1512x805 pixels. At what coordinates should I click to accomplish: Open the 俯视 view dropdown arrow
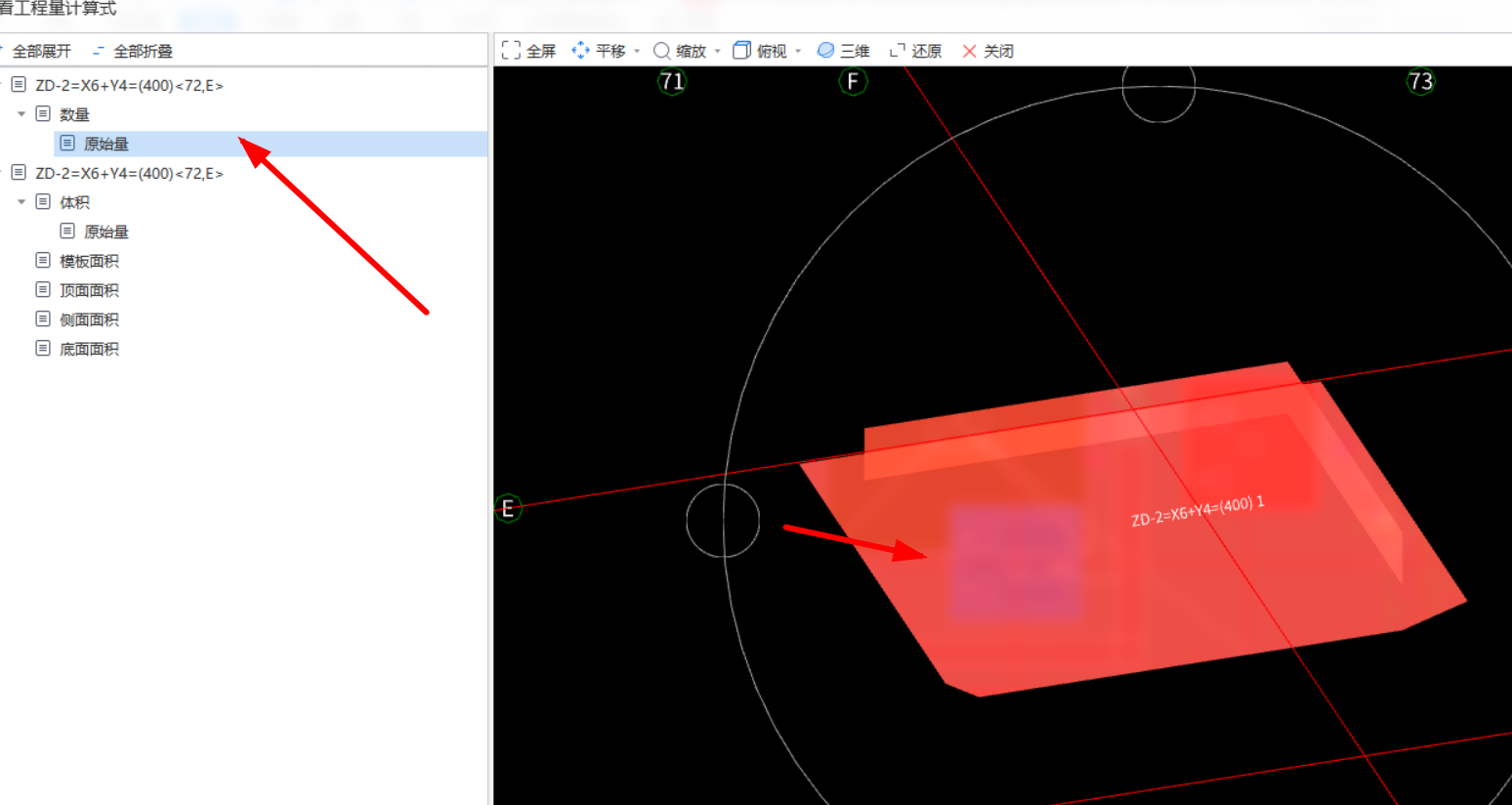[x=798, y=51]
